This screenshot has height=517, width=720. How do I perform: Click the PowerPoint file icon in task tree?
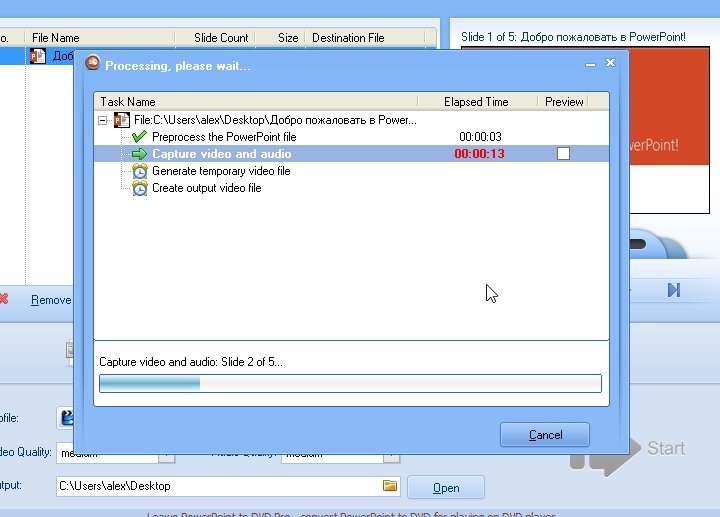pos(122,120)
